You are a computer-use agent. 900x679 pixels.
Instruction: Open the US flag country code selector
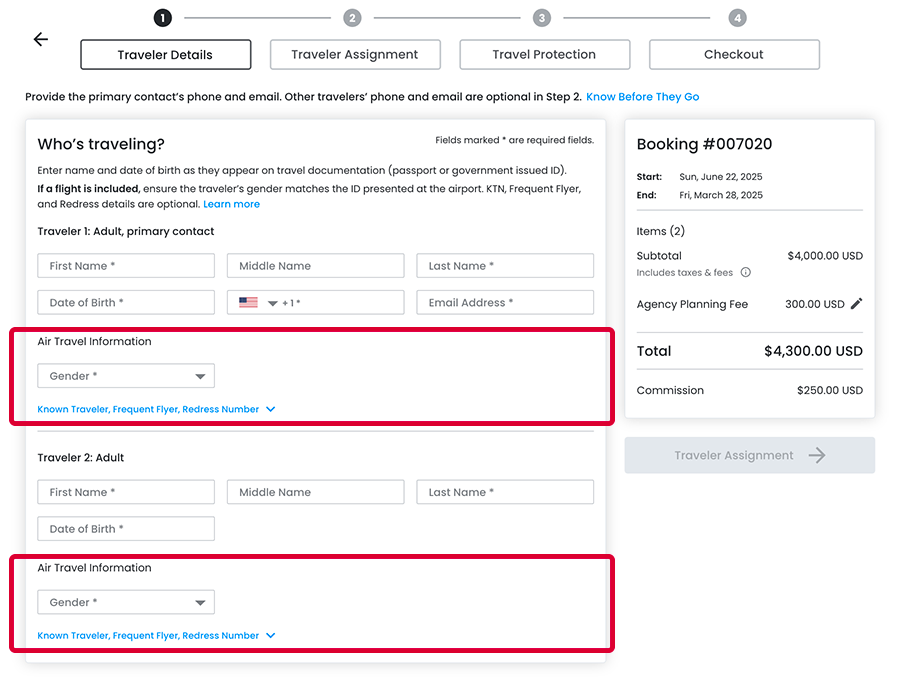coord(258,303)
